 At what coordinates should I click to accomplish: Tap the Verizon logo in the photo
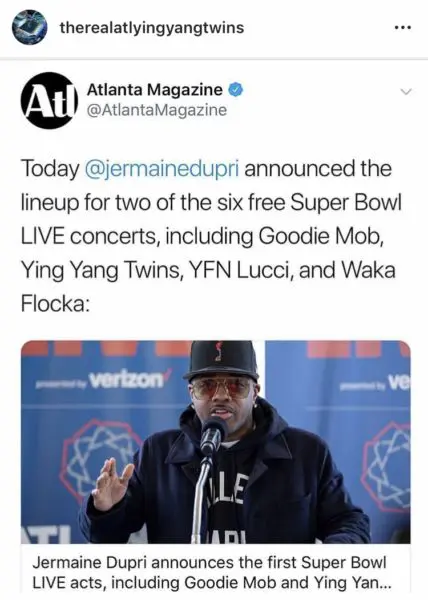127,380
